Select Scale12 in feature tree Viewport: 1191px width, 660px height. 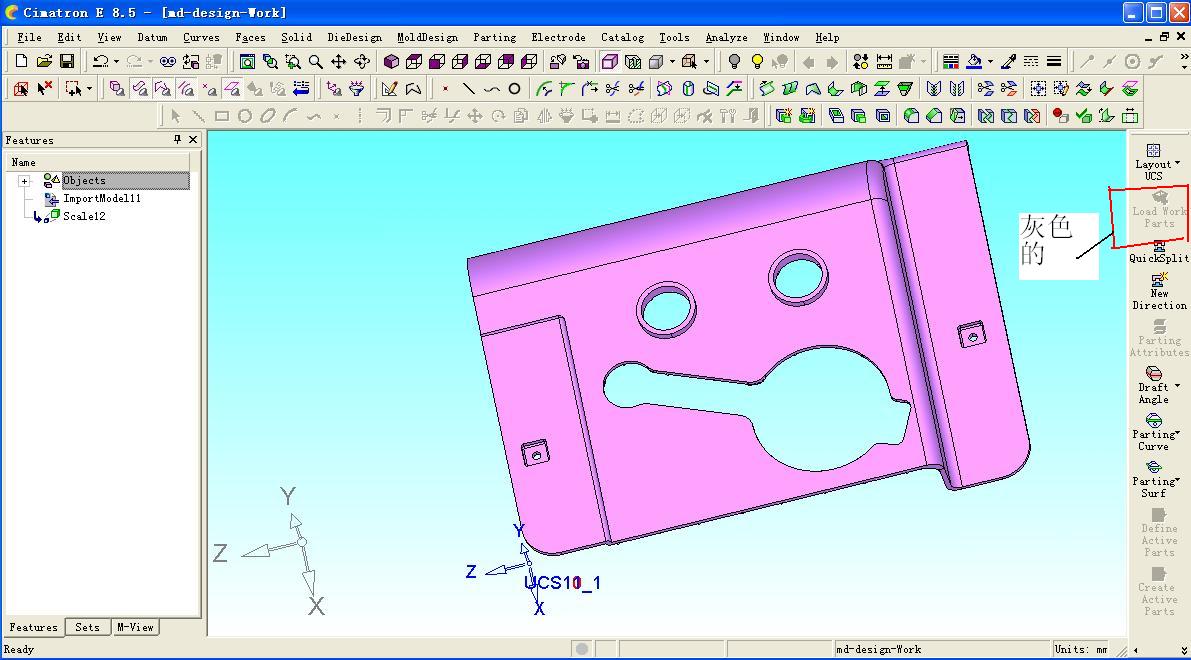84,216
